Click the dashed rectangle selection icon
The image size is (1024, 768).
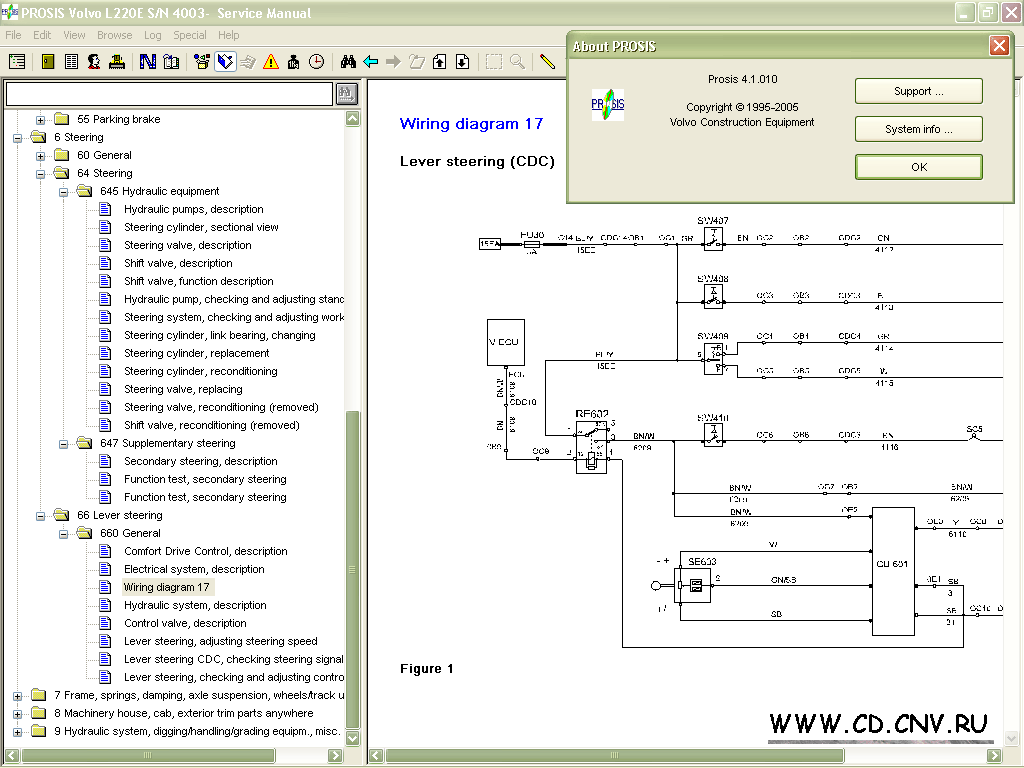[x=494, y=61]
